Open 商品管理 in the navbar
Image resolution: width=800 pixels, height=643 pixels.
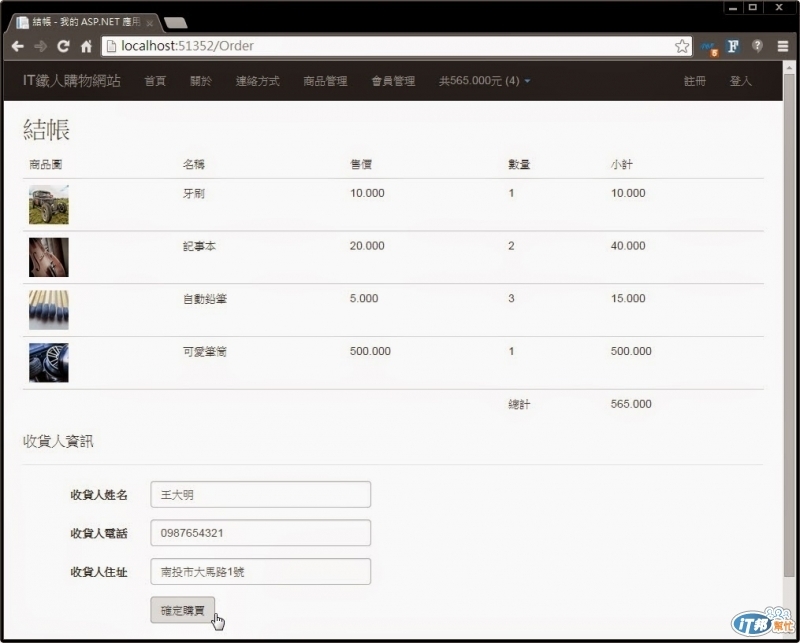pyautogui.click(x=326, y=81)
